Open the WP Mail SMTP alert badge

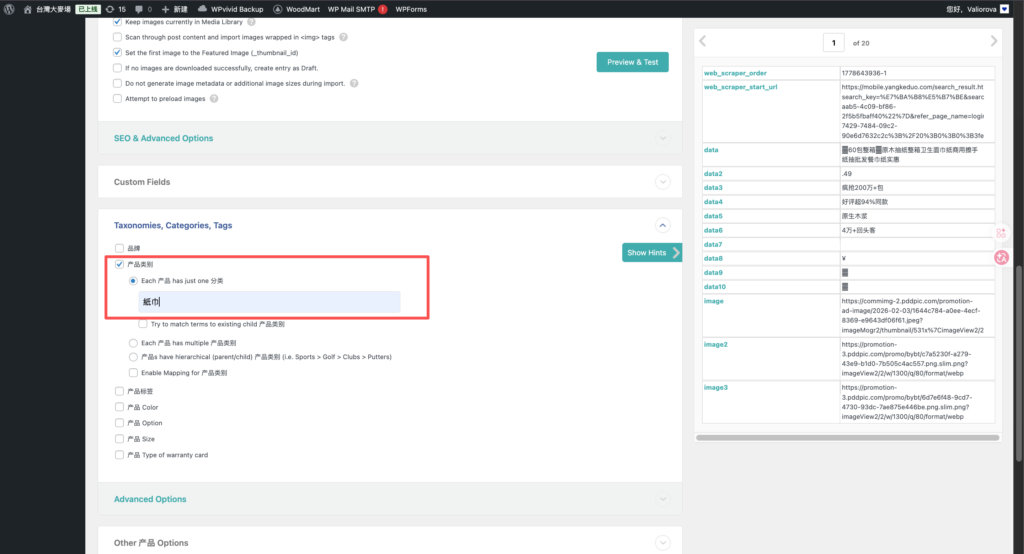[x=383, y=9]
